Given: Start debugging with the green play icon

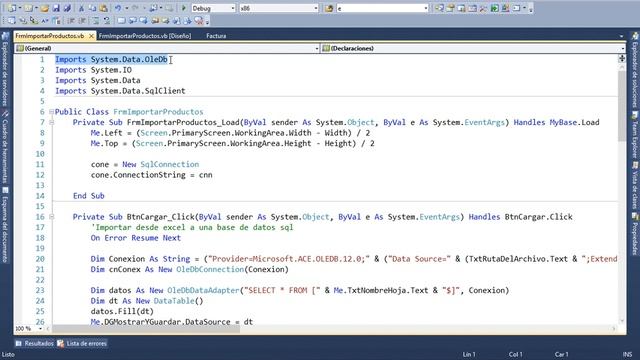Looking at the screenshot, I should click(184, 8).
